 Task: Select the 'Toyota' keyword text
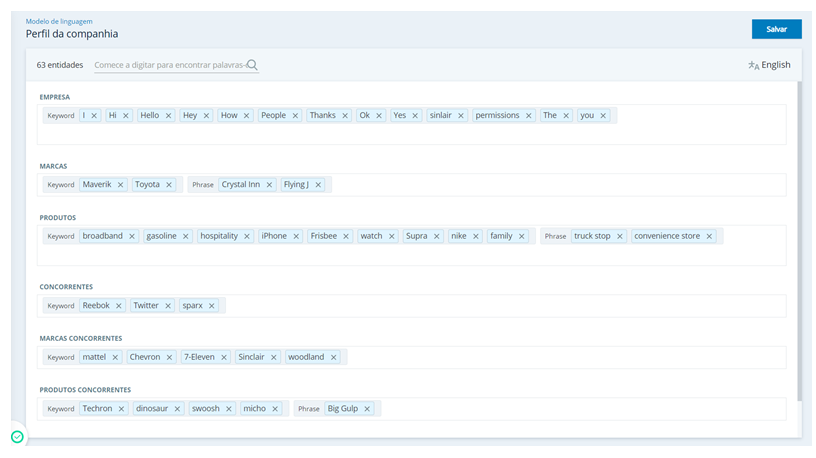pyautogui.click(x=147, y=184)
